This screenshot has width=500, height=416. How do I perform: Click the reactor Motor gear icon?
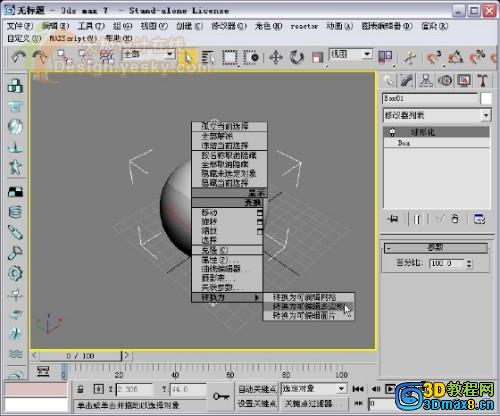(x=15, y=273)
